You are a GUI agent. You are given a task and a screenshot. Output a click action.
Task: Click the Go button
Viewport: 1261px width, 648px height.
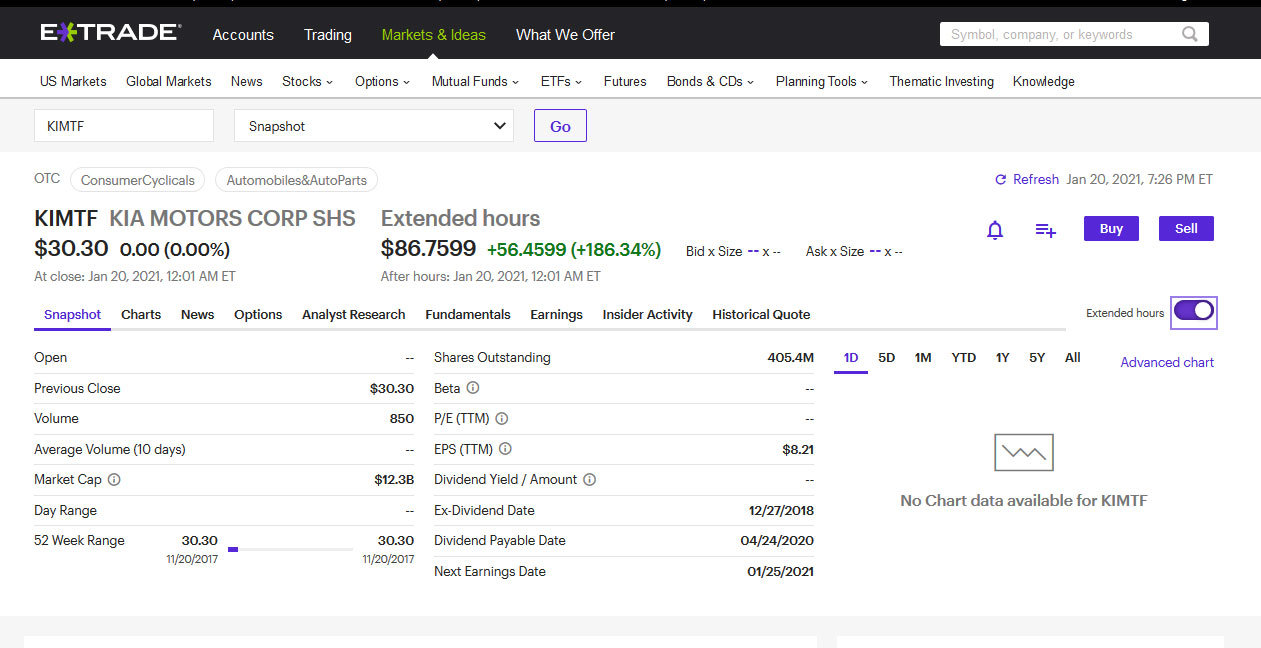(x=560, y=126)
